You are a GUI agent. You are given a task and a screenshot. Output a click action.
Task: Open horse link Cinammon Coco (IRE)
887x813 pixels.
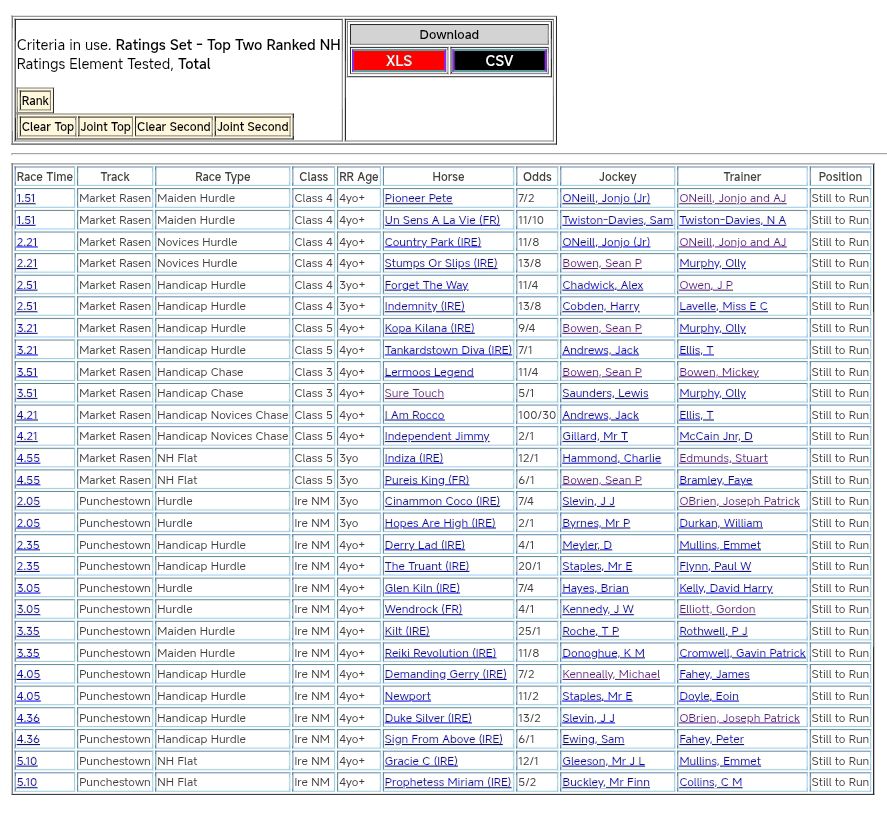tap(442, 502)
